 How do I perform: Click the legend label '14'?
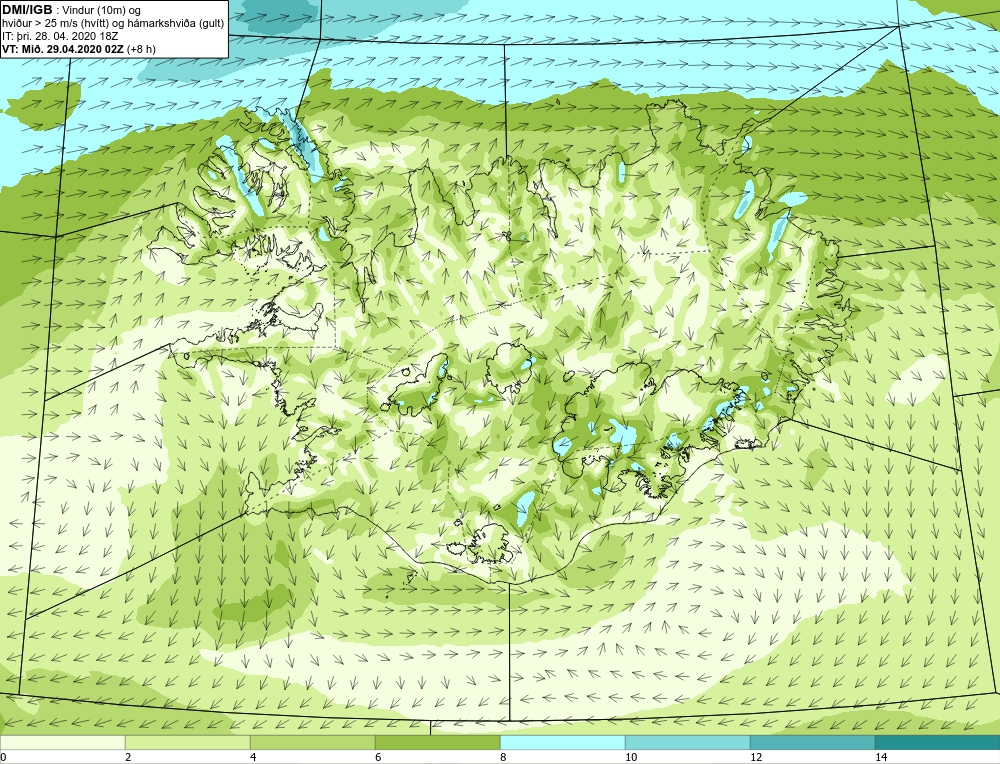881,757
